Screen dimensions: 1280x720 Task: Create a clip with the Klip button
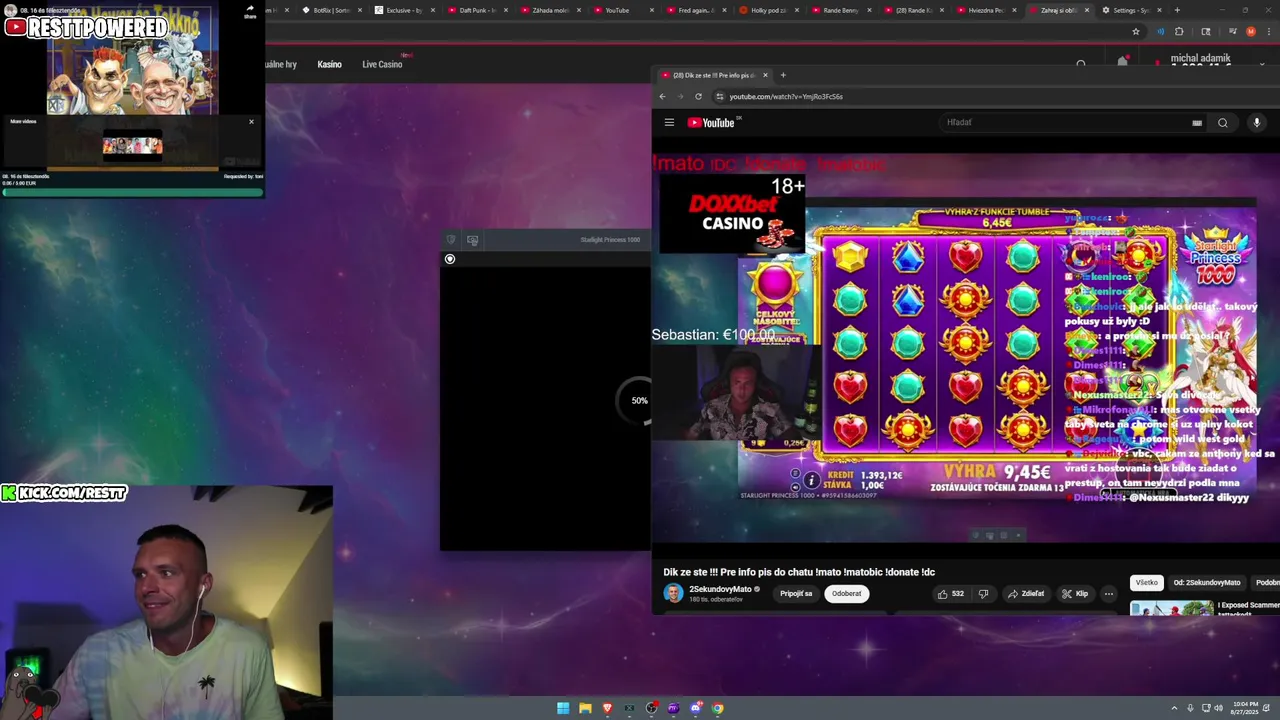pos(1075,594)
